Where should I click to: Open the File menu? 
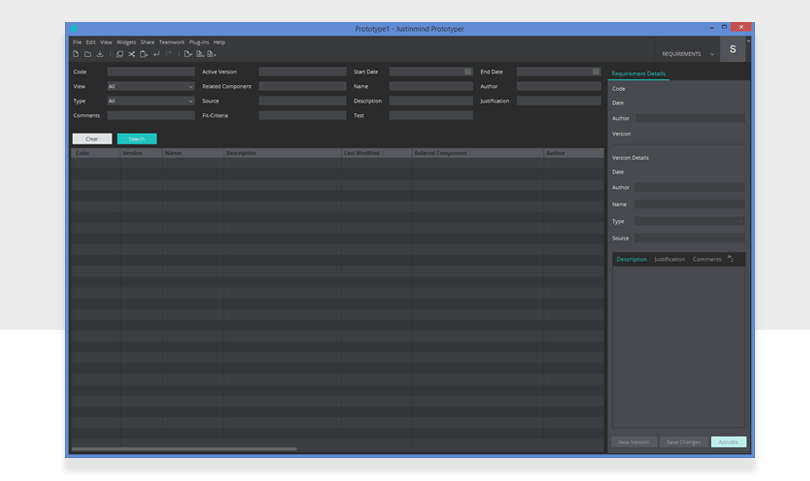(77, 42)
